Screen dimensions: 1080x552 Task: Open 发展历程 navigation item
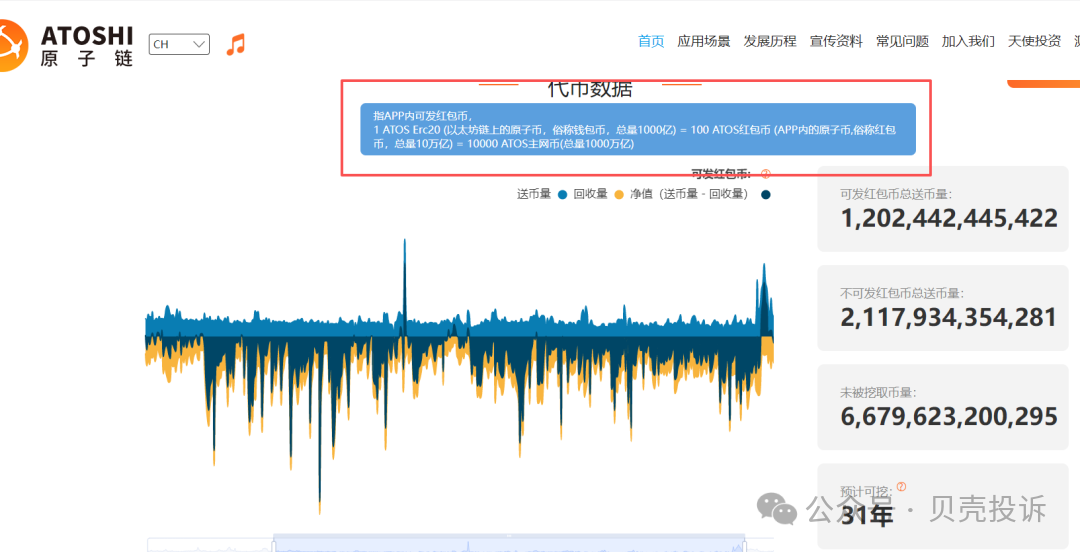point(770,41)
